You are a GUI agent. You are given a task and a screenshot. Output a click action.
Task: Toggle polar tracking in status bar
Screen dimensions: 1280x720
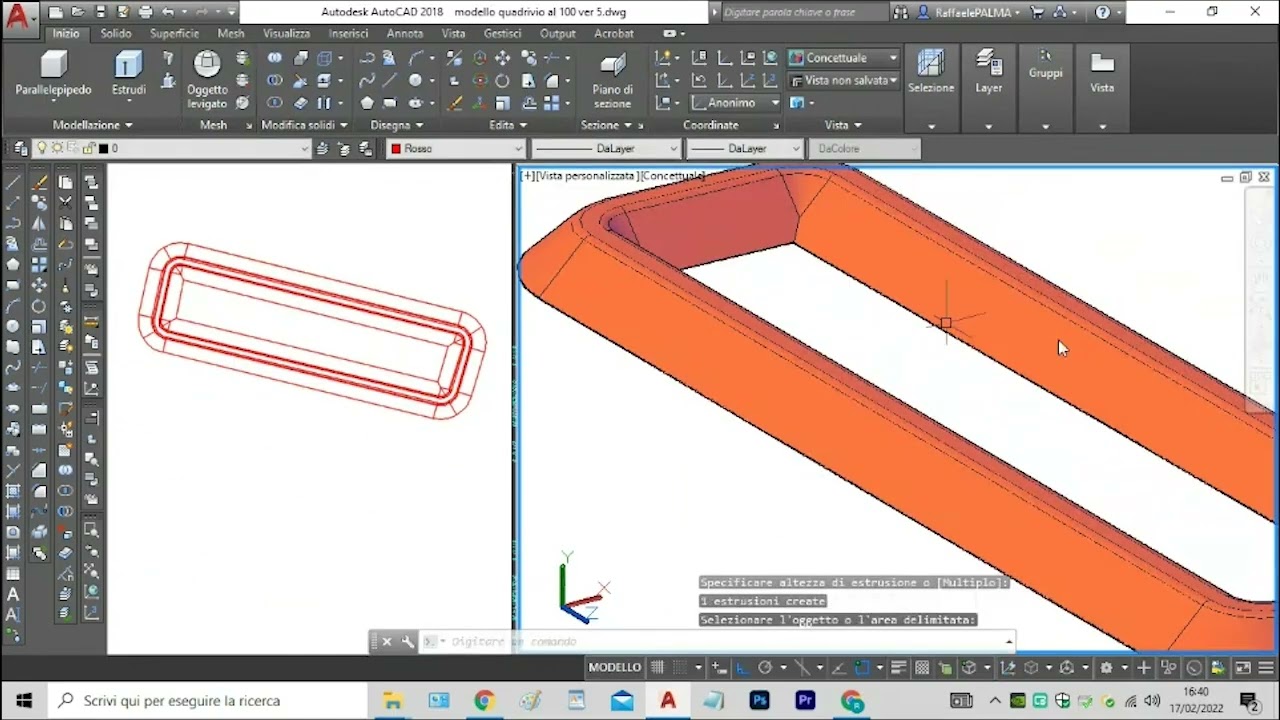pos(765,668)
